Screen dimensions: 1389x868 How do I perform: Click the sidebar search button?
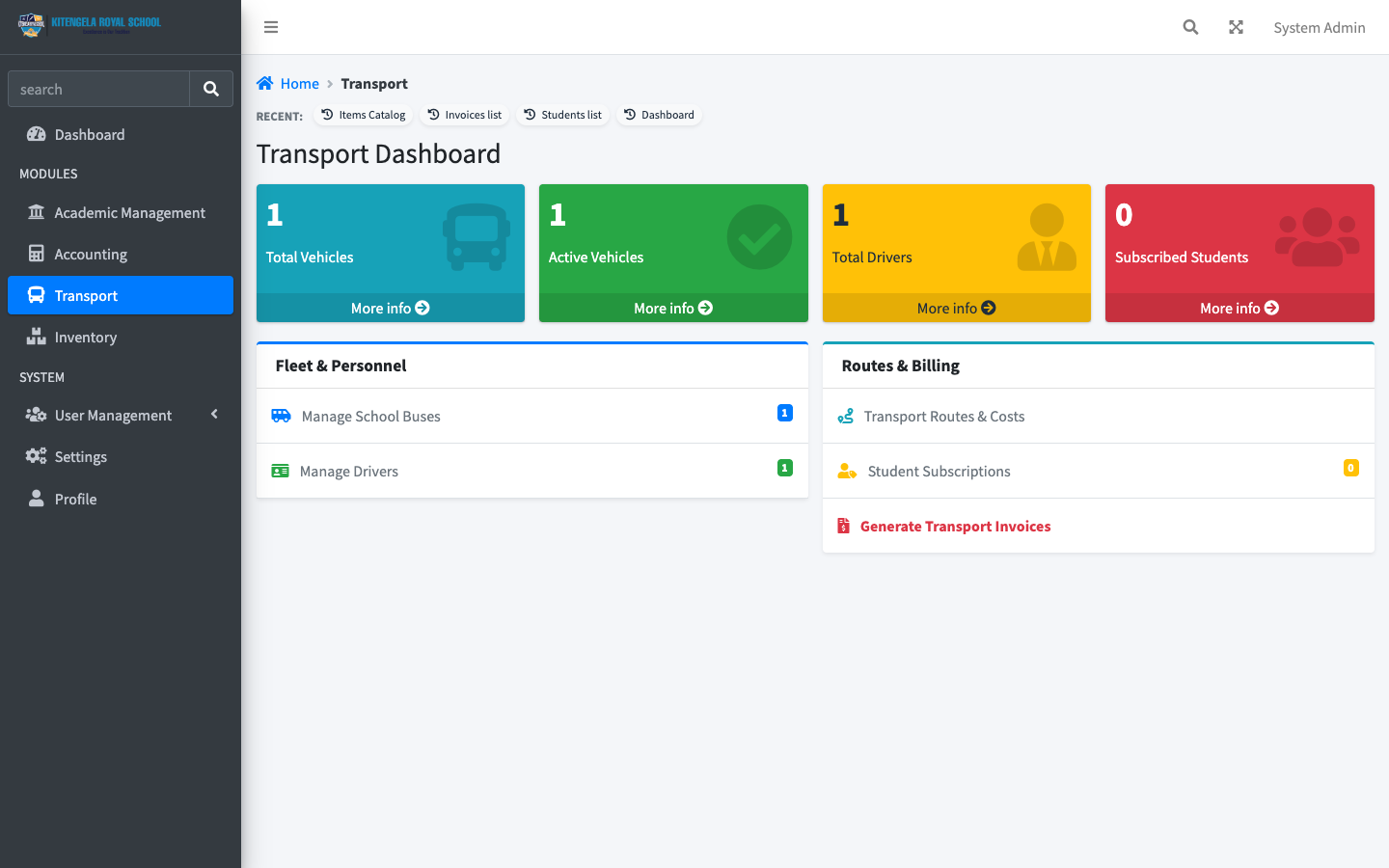pyautogui.click(x=211, y=89)
